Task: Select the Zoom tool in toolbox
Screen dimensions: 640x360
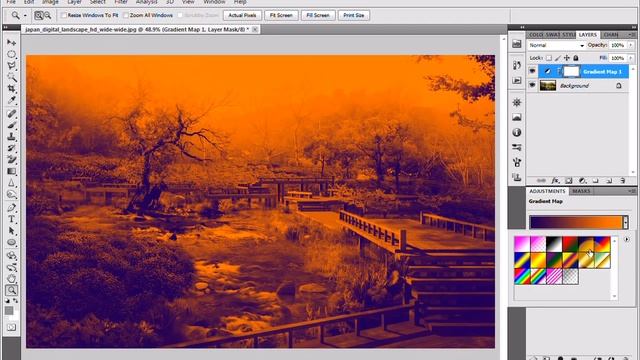Action: [11, 290]
